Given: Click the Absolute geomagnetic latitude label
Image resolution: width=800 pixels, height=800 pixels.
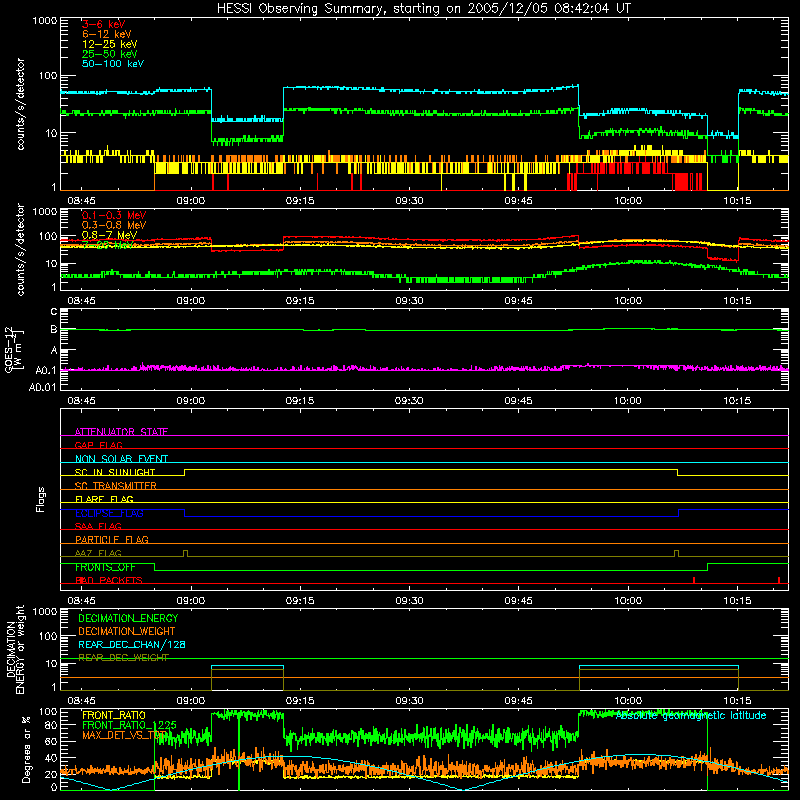Looking at the screenshot, I should point(691,715).
